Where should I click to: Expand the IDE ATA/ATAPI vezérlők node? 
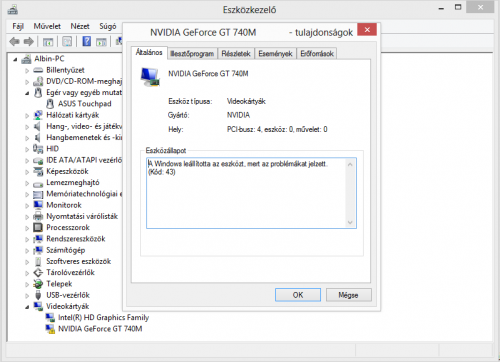pyautogui.click(x=27, y=160)
